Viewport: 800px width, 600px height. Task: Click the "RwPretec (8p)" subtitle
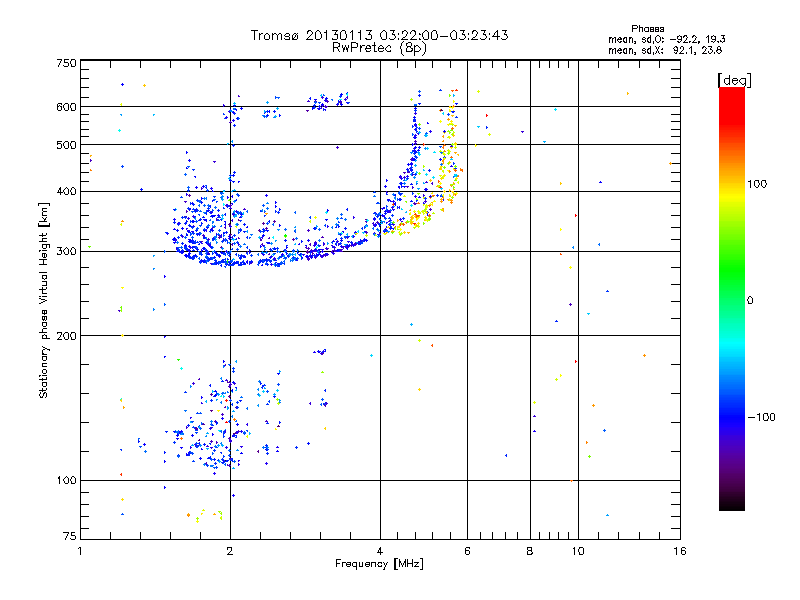[379, 48]
